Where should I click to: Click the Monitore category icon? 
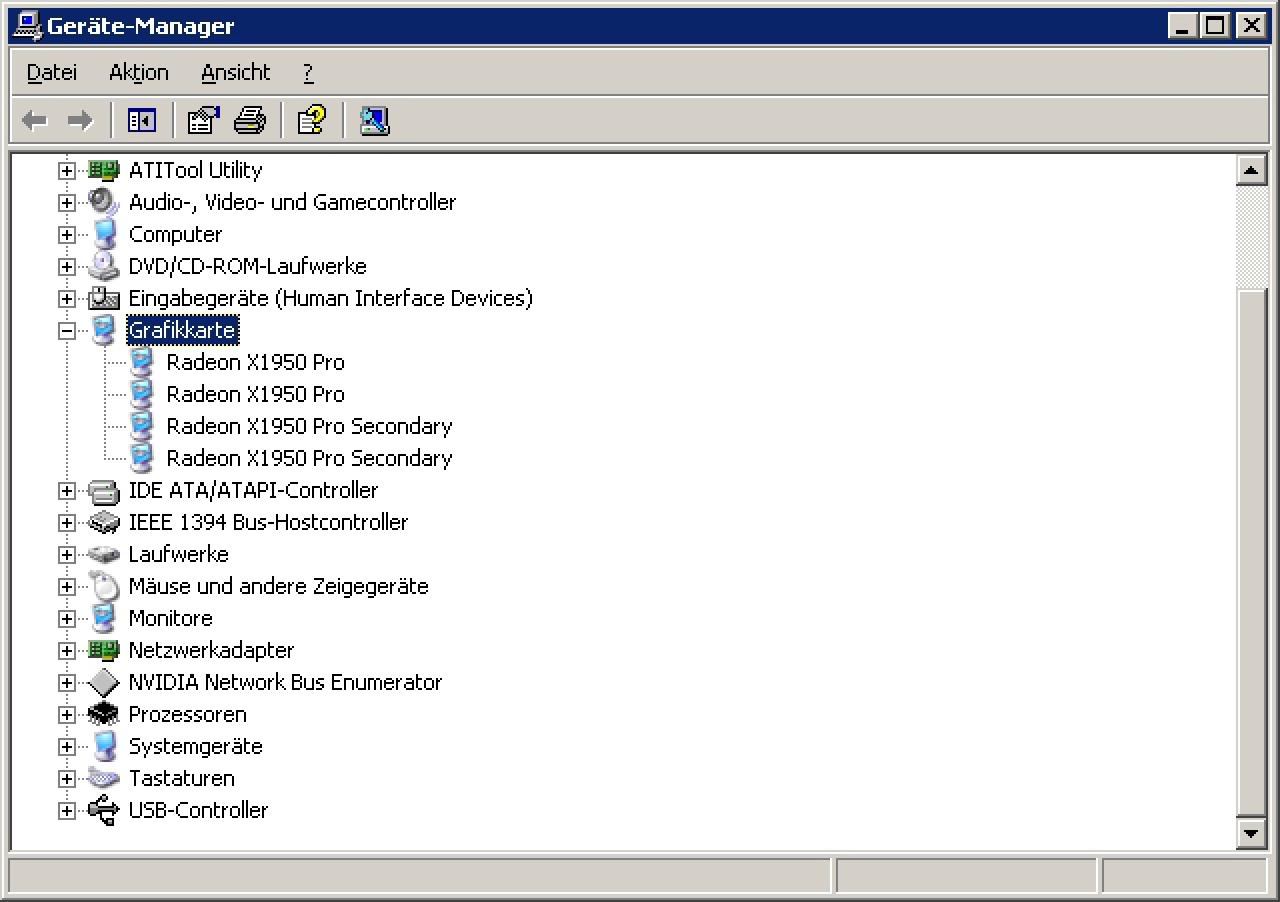[103, 618]
